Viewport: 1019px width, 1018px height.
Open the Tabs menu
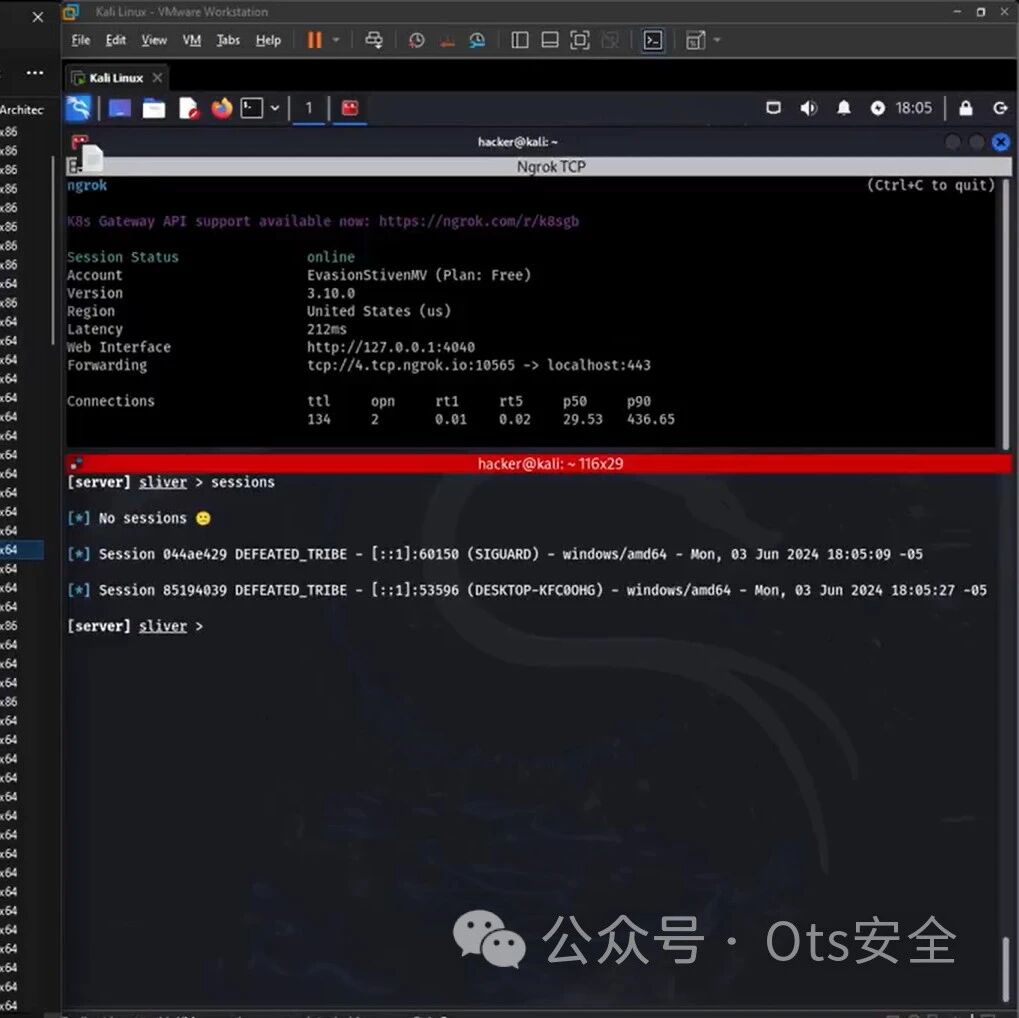(228, 40)
